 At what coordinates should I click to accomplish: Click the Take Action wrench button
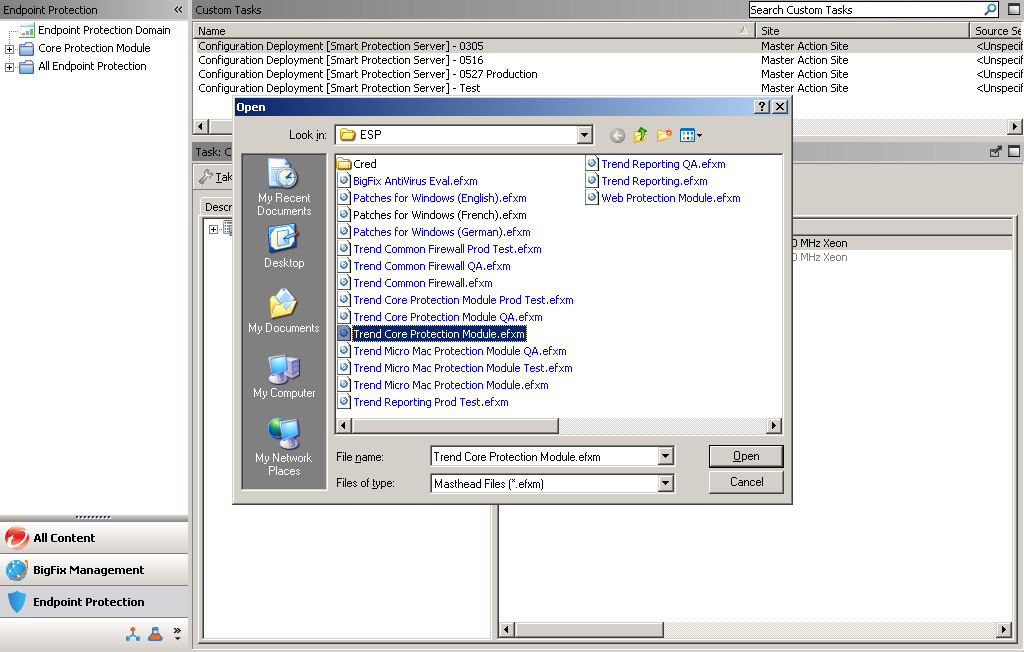point(215,176)
